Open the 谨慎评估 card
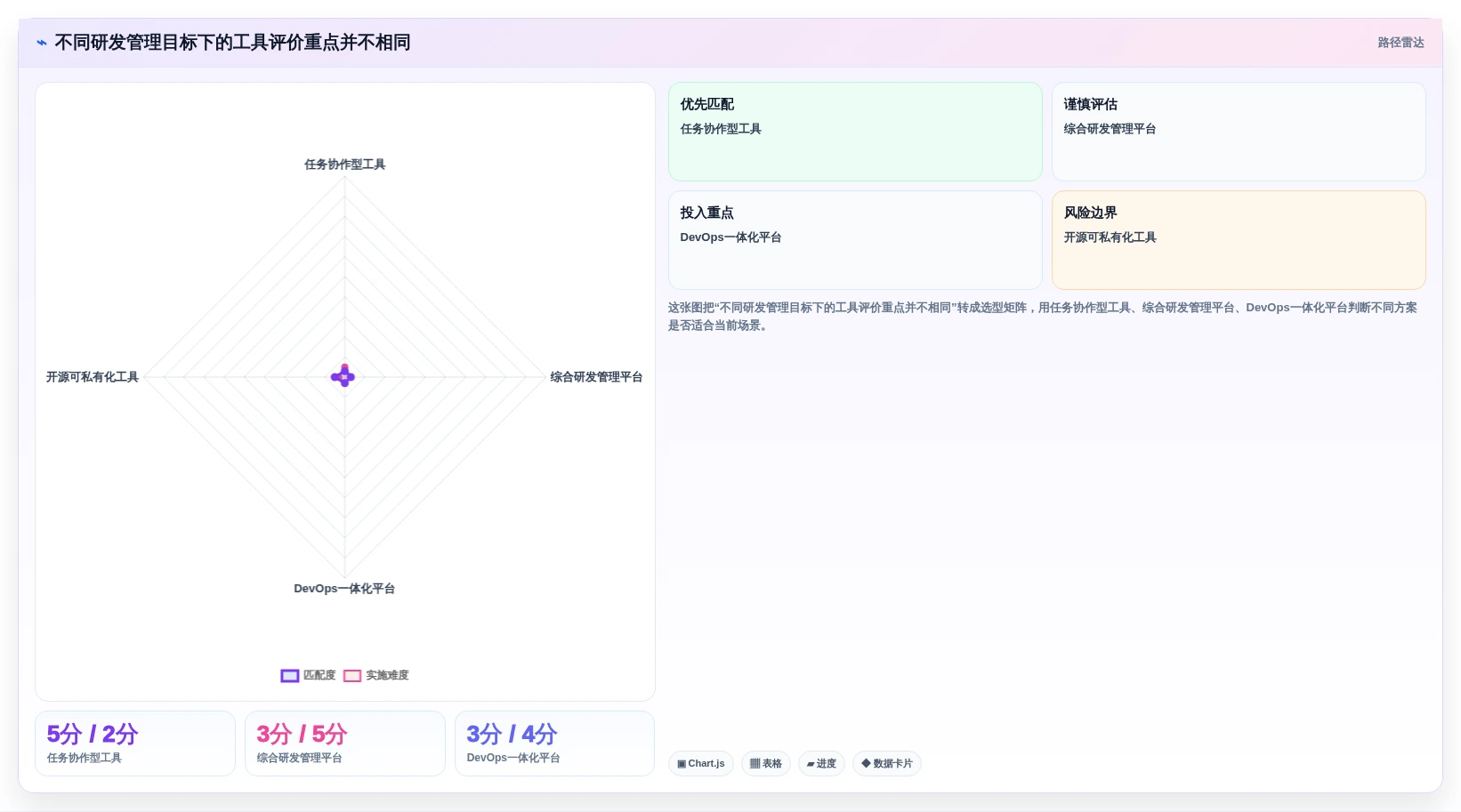This screenshot has width=1461, height=812. 1239,132
